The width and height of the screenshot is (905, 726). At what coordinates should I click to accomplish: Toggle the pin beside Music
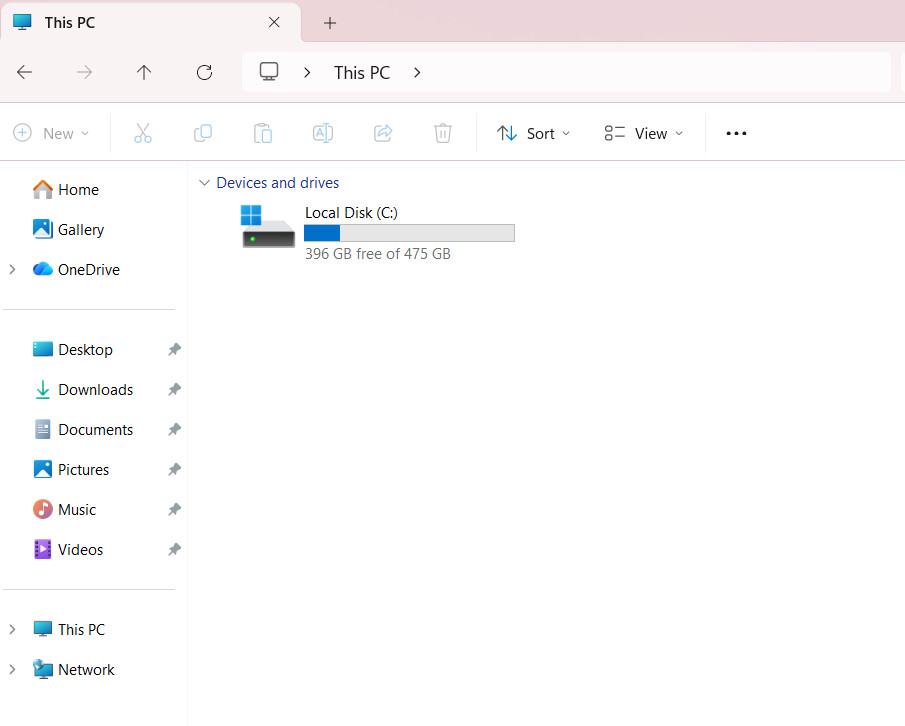coord(174,510)
